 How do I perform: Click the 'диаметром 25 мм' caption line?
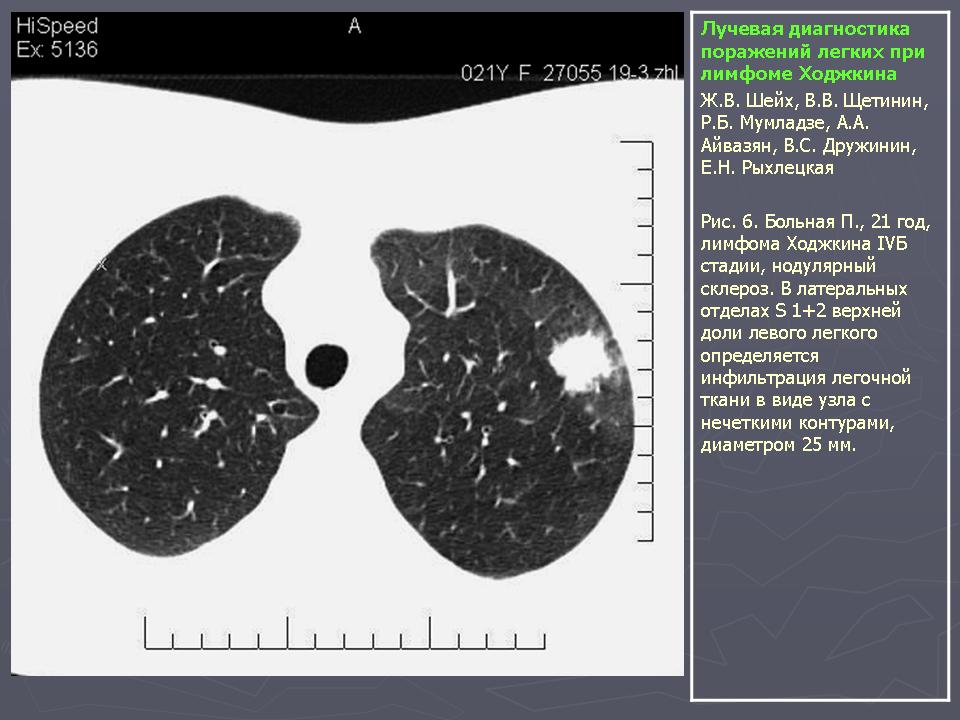pos(778,445)
